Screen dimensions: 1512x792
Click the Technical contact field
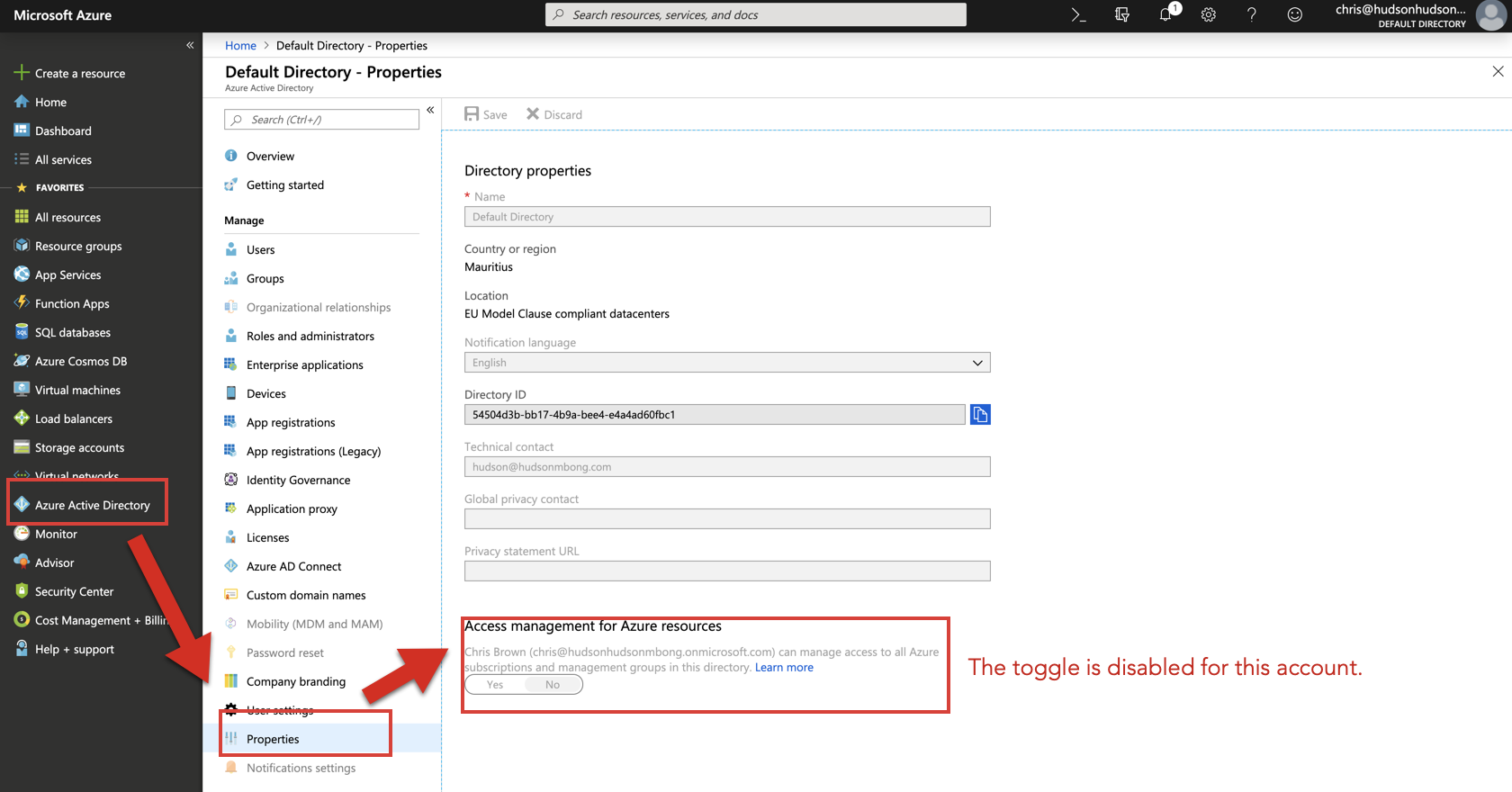(727, 467)
